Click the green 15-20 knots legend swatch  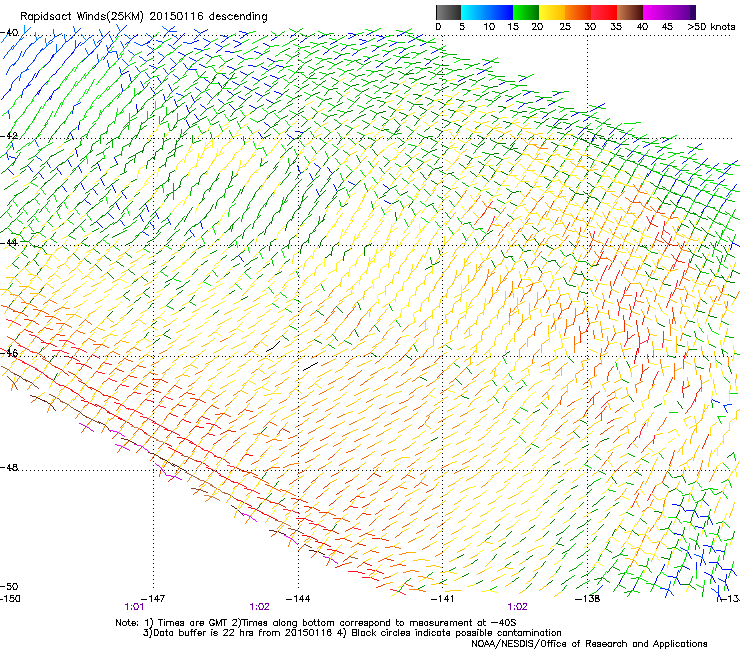coord(526,12)
